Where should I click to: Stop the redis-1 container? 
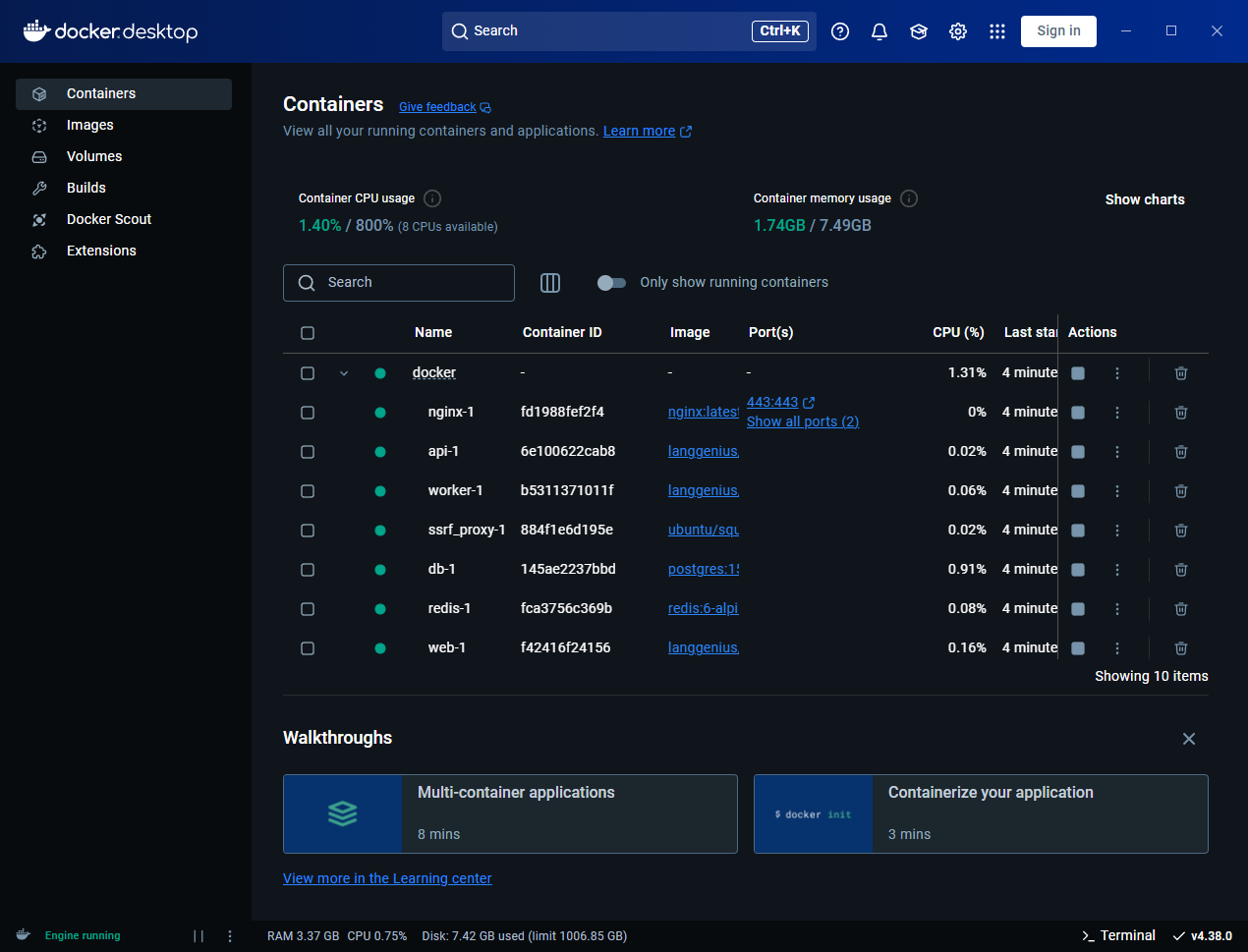[x=1078, y=609]
